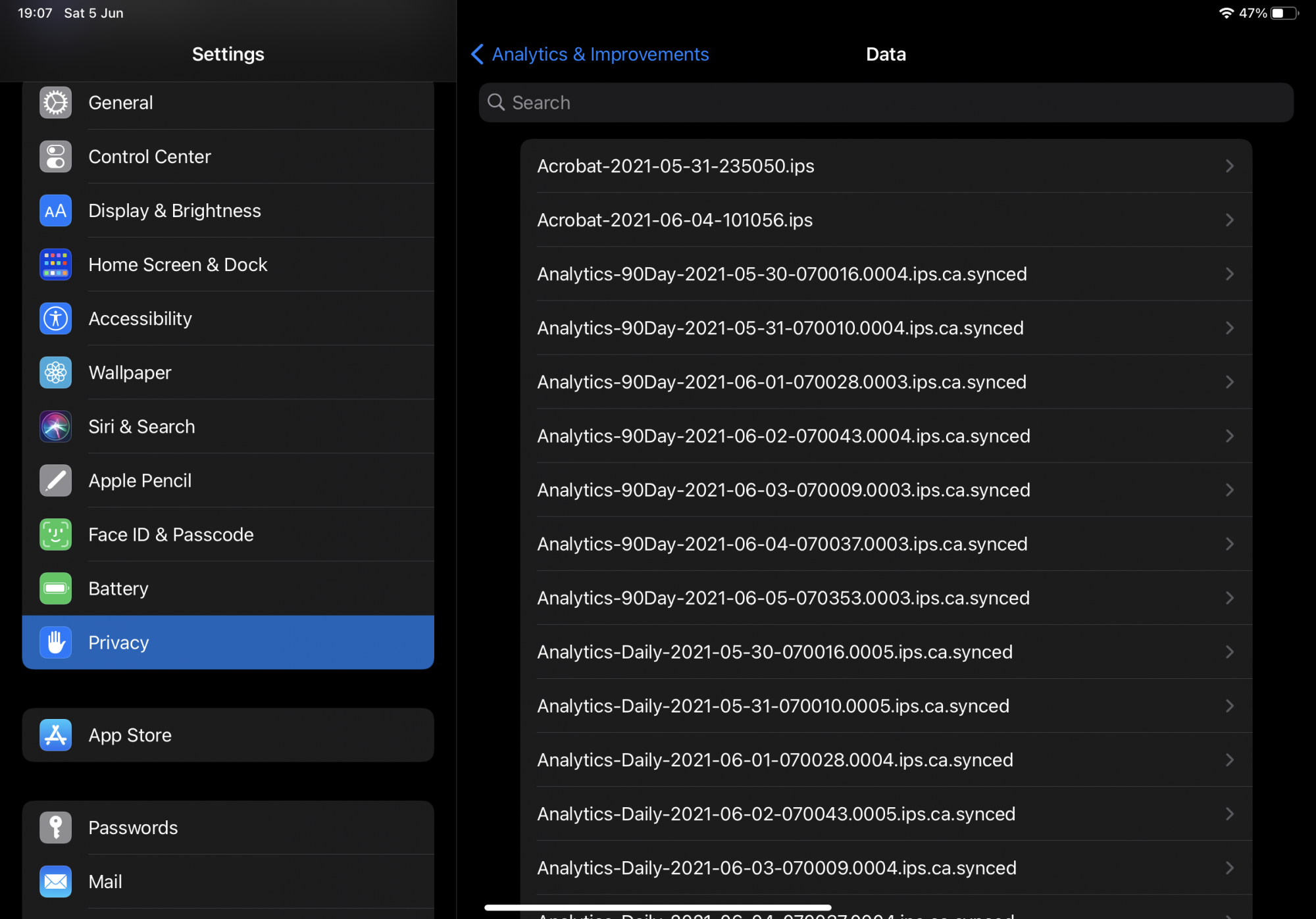
Task: Tap the Accessibility figure icon
Action: [x=56, y=318]
